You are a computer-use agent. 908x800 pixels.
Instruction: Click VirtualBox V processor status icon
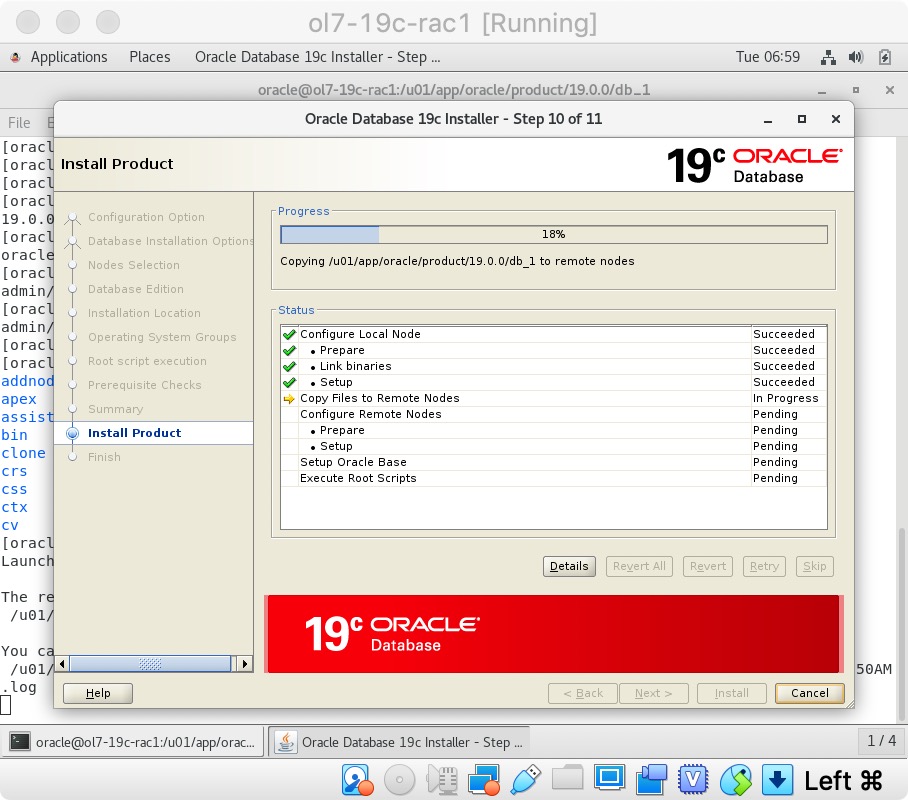click(x=693, y=780)
